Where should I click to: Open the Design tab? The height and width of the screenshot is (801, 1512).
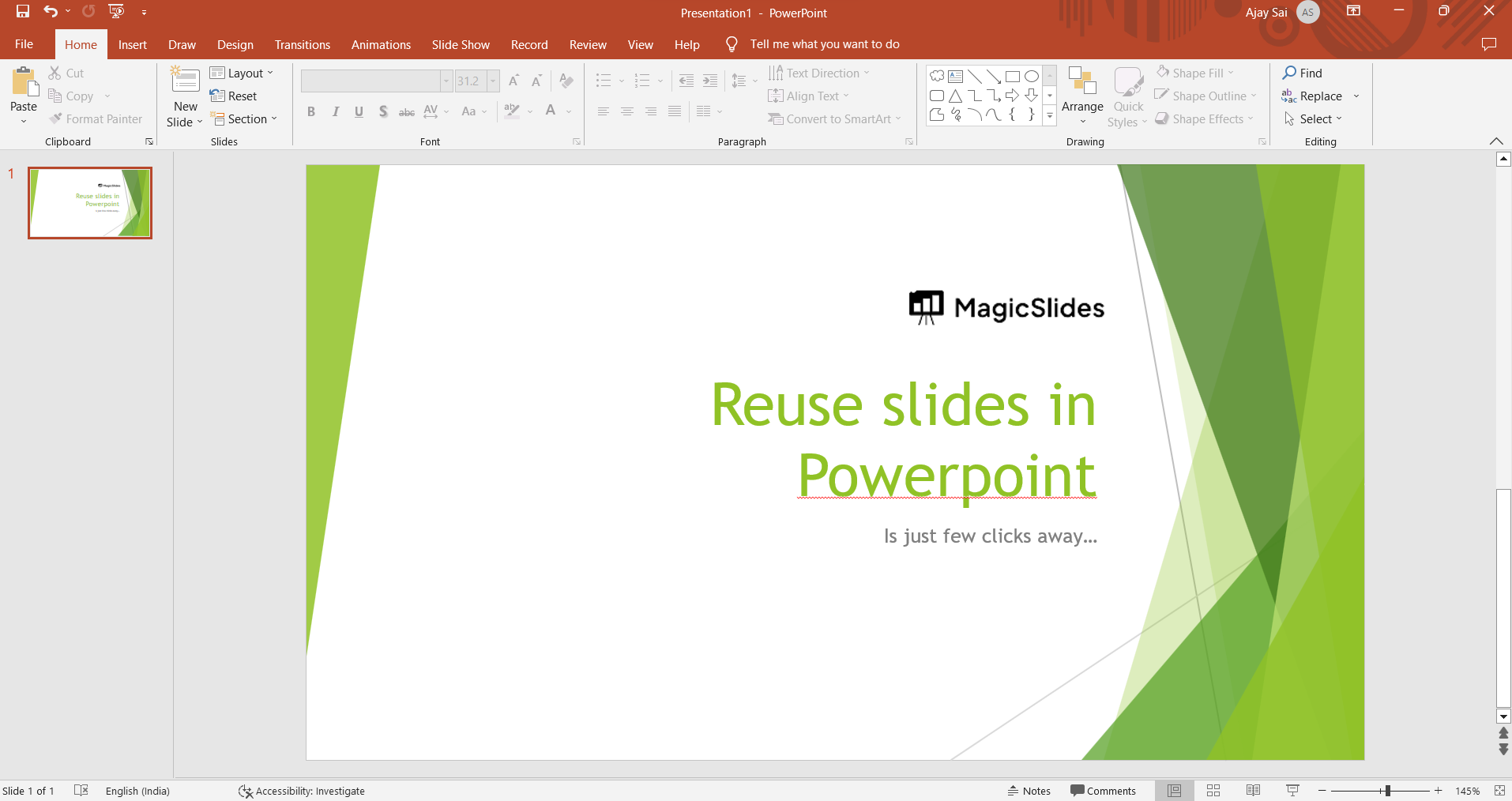(x=235, y=45)
